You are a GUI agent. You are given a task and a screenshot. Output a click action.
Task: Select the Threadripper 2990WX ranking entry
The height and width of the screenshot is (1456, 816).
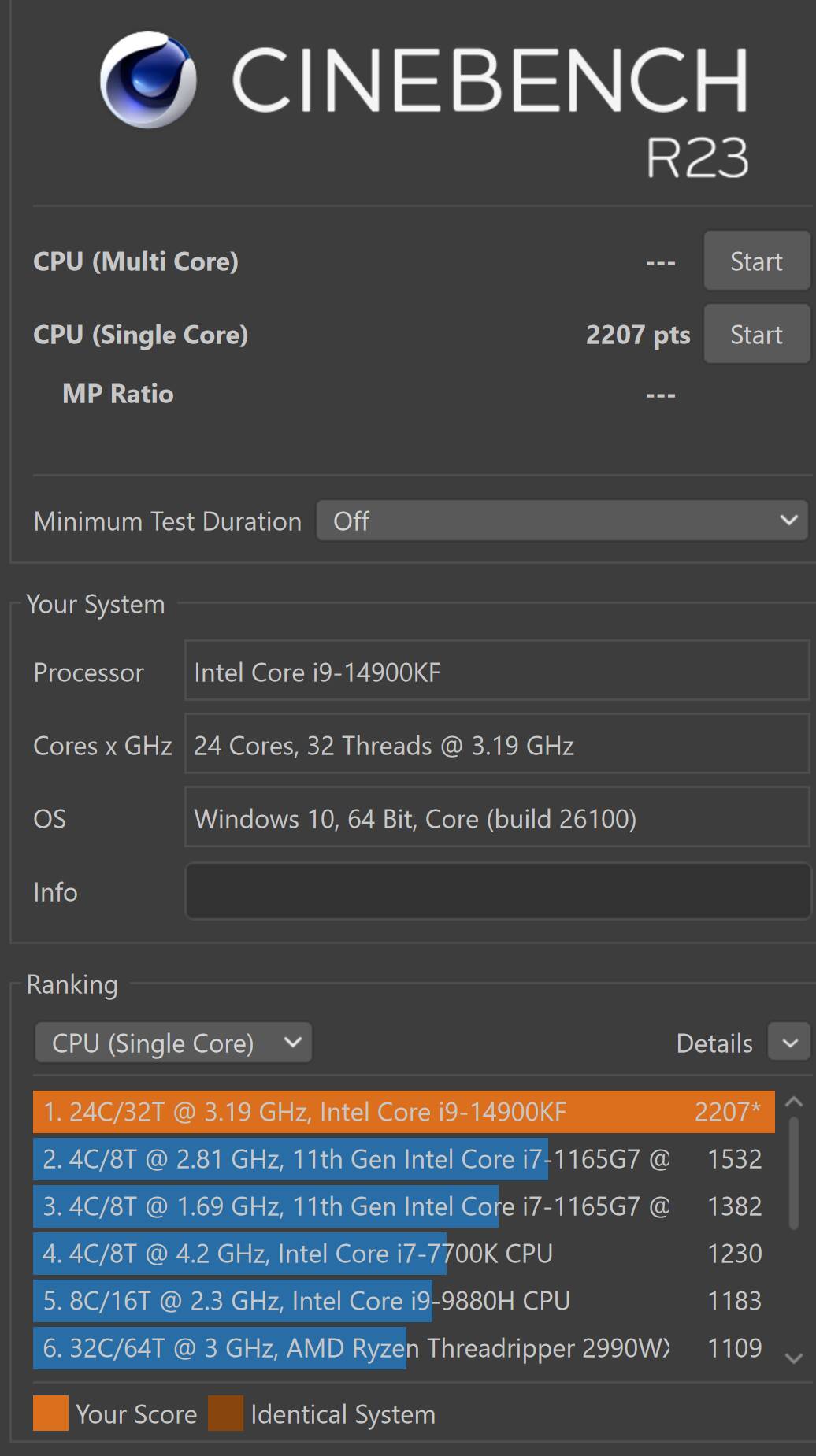coord(398,1347)
